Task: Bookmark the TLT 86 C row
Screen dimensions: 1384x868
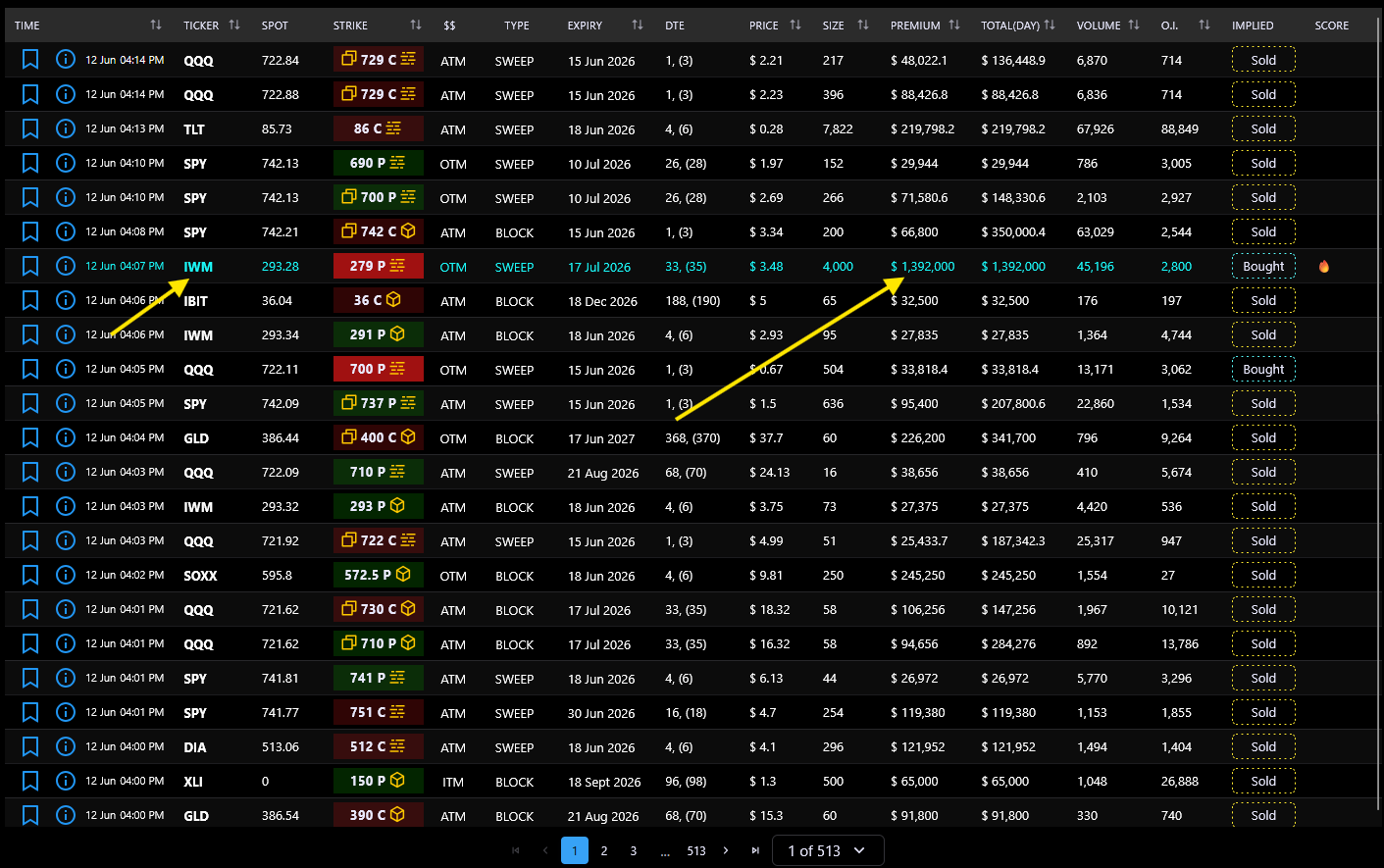Action: click(30, 128)
